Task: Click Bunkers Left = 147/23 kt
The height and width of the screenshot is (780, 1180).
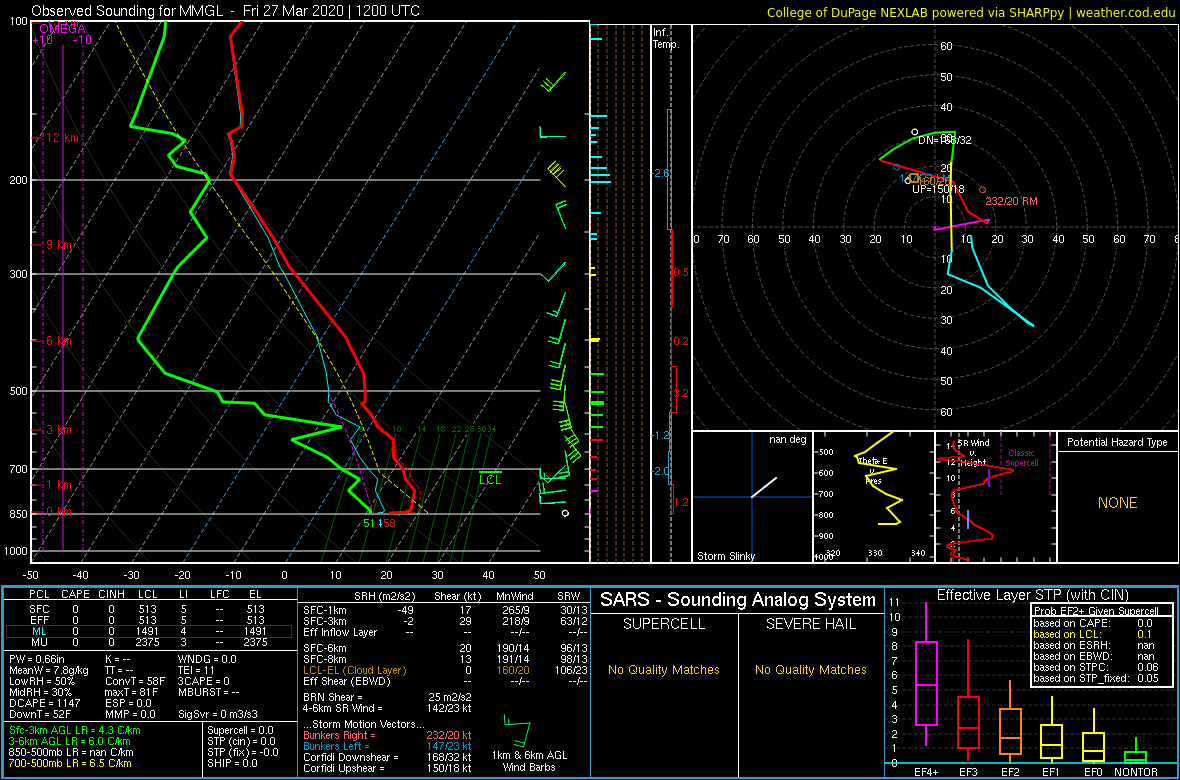Action: coord(387,746)
